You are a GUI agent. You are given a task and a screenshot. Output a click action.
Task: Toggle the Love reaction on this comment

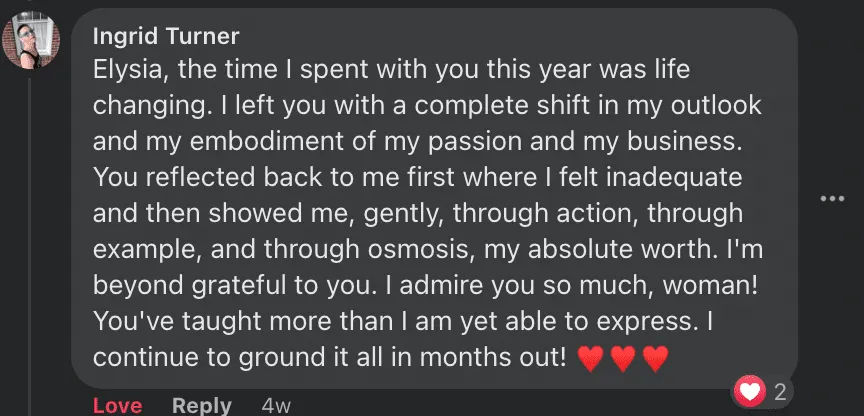tap(117, 406)
